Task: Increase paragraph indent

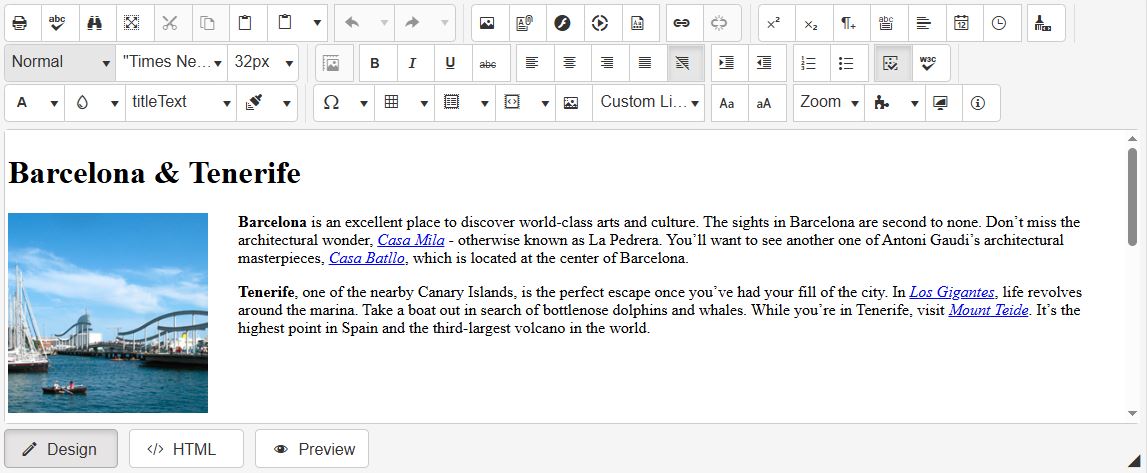Action: click(x=726, y=64)
